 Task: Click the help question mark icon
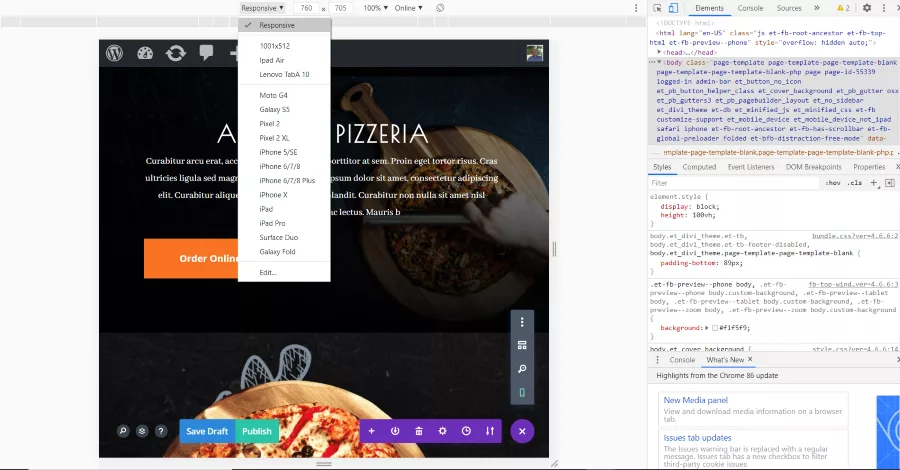(161, 431)
